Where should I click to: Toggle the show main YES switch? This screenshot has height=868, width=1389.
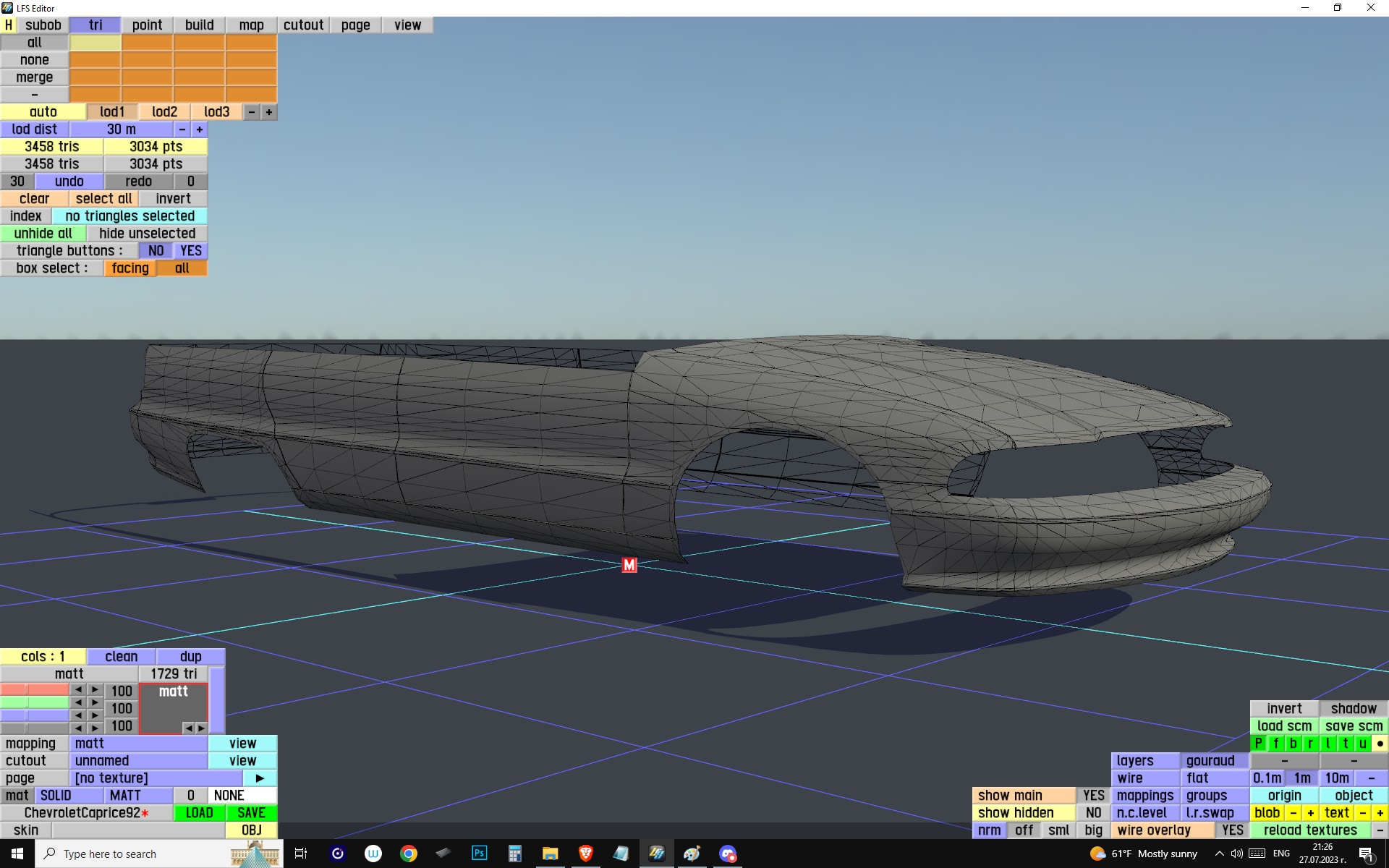(x=1093, y=796)
